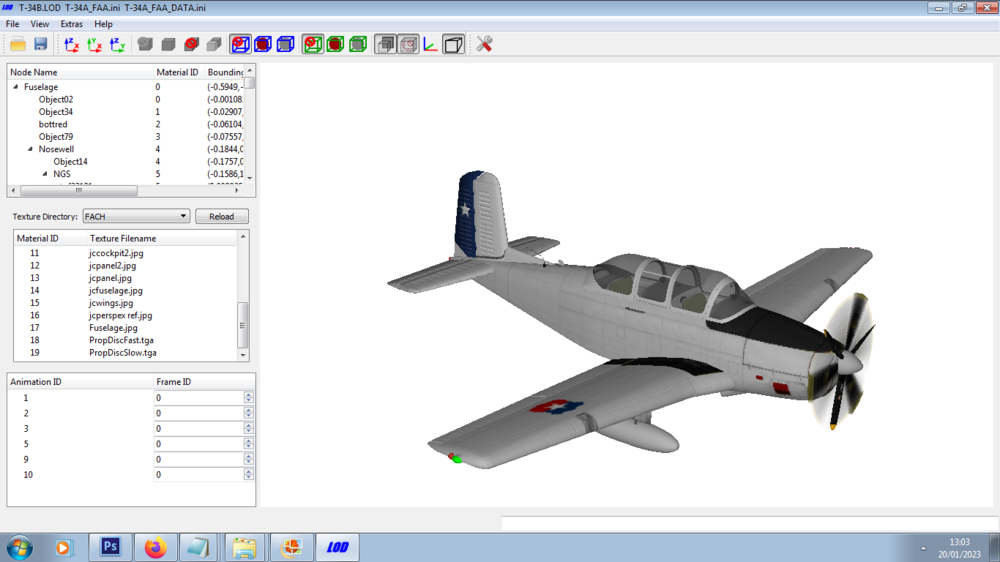Click the plain gray solid cube icon
1000x562 pixels.
point(168,44)
